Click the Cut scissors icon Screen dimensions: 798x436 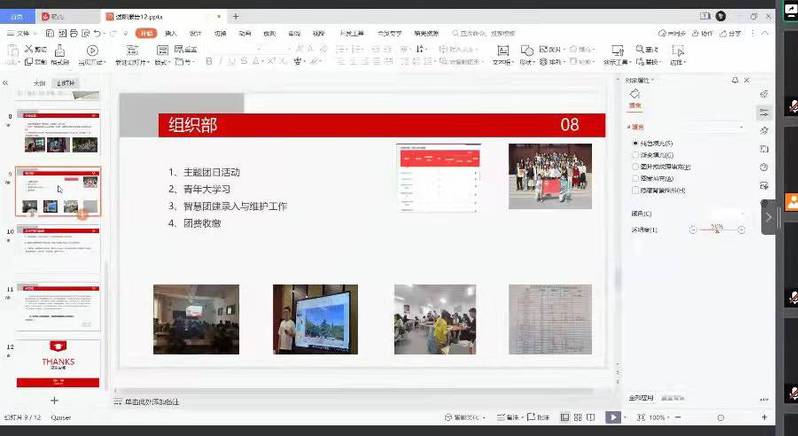point(30,49)
